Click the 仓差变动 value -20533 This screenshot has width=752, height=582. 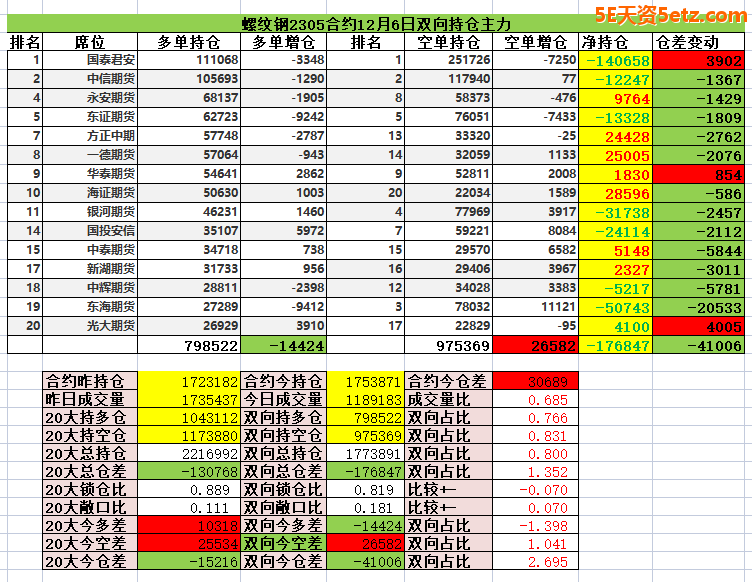[698, 307]
